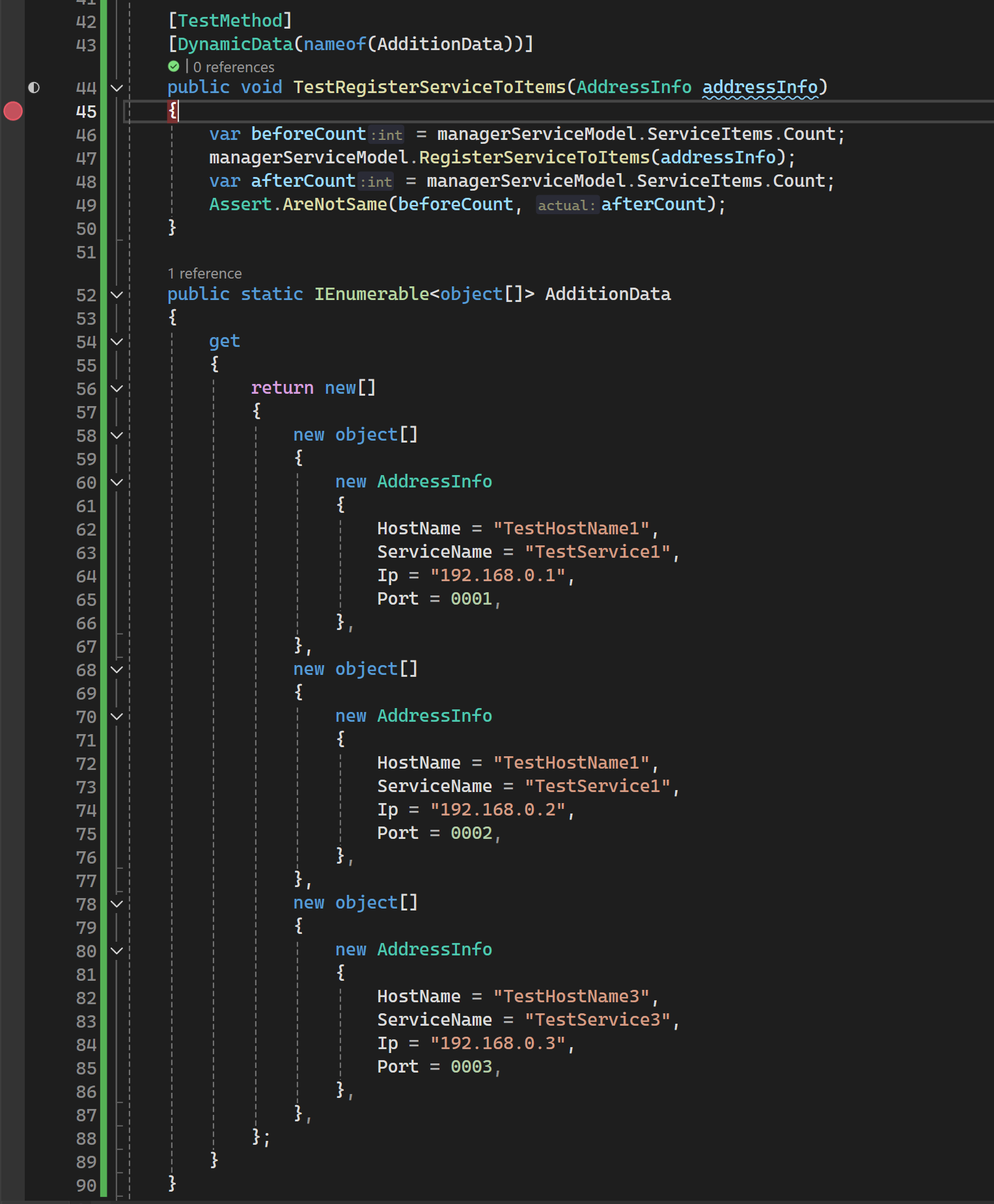The height and width of the screenshot is (1204, 994).
Task: Click the nameof keyword on line 43
Action: click(x=335, y=44)
